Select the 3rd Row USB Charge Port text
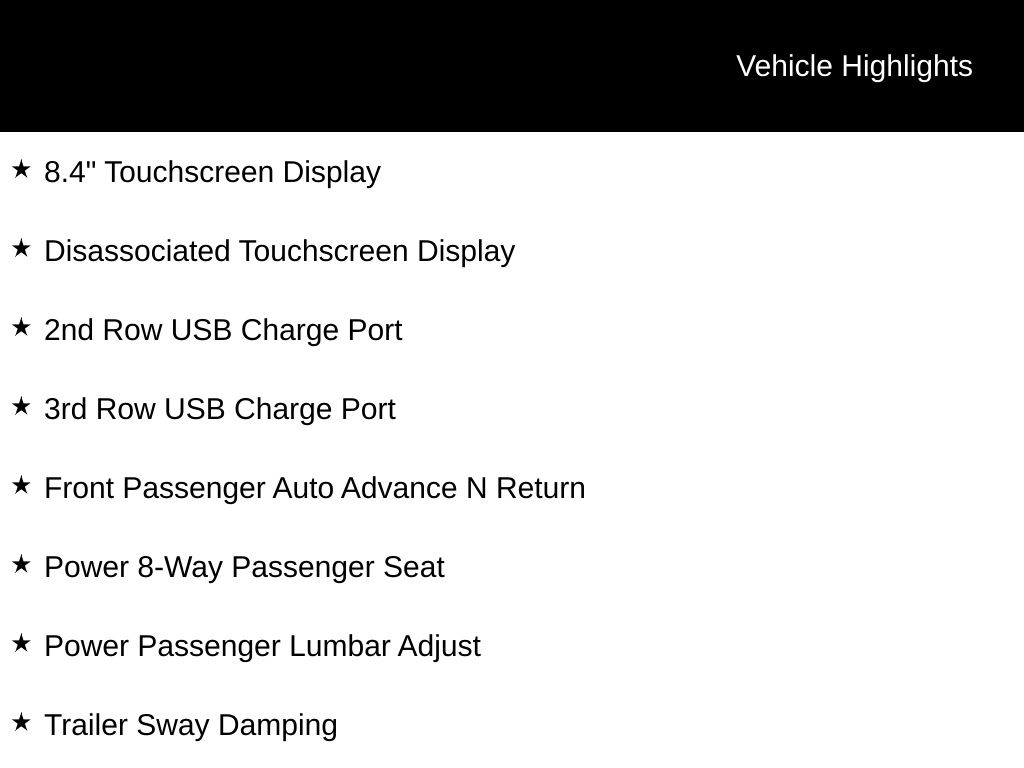This screenshot has width=1024, height=768. 219,409
